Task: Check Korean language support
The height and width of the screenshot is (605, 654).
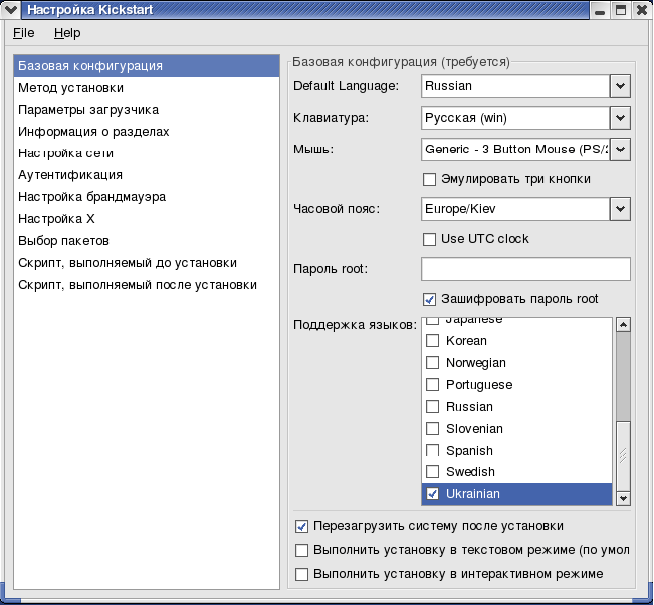Action: [433, 341]
